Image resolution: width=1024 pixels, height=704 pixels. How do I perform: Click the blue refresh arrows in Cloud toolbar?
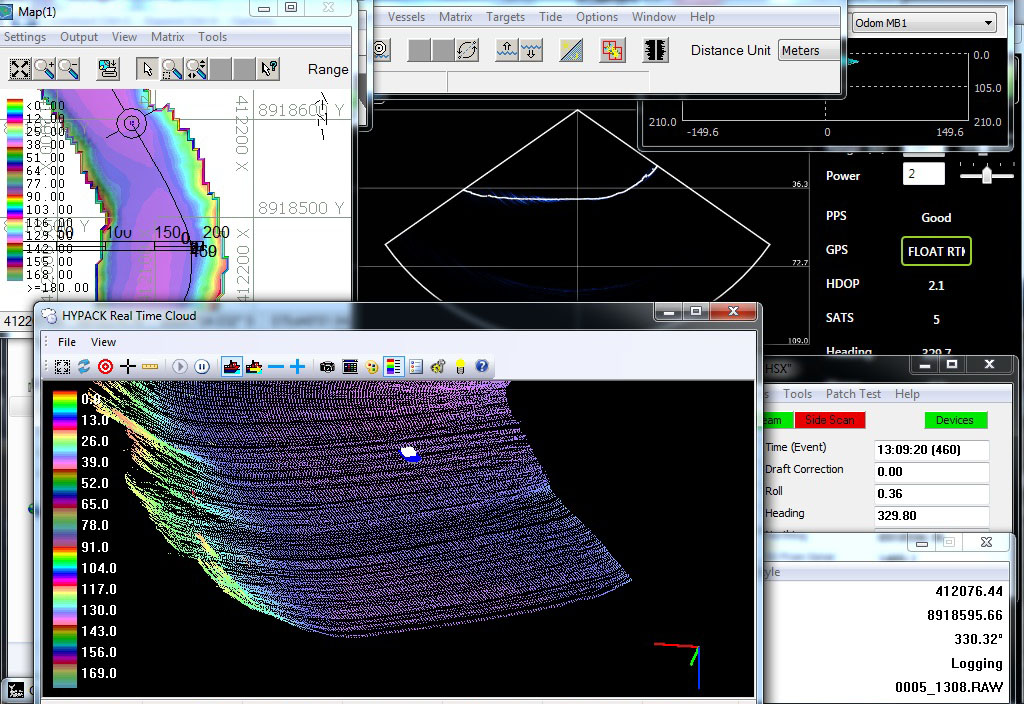coord(84,366)
